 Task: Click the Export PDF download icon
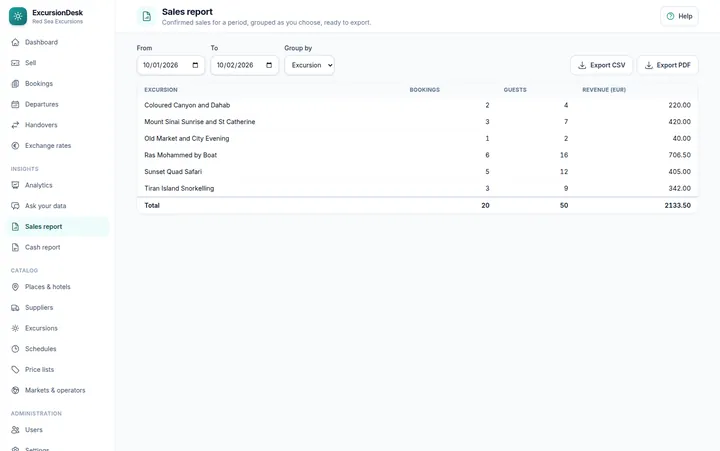(648, 65)
